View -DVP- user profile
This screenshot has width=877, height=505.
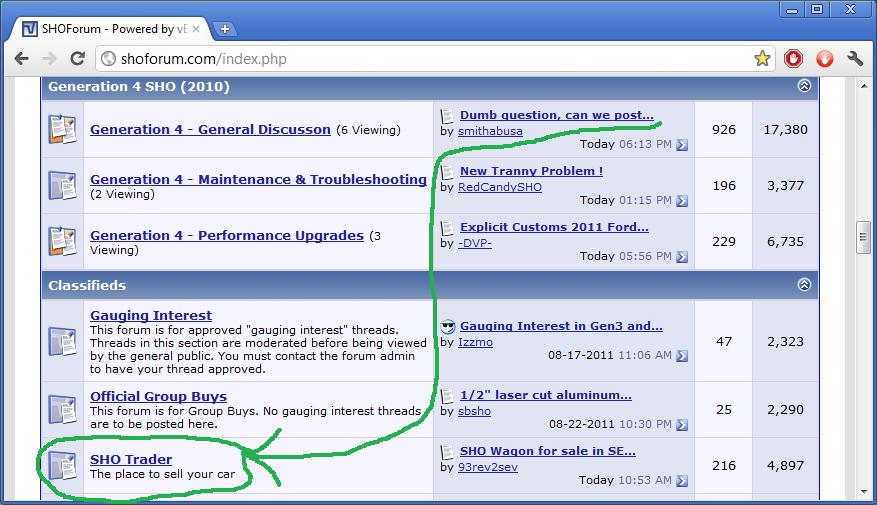[x=474, y=243]
